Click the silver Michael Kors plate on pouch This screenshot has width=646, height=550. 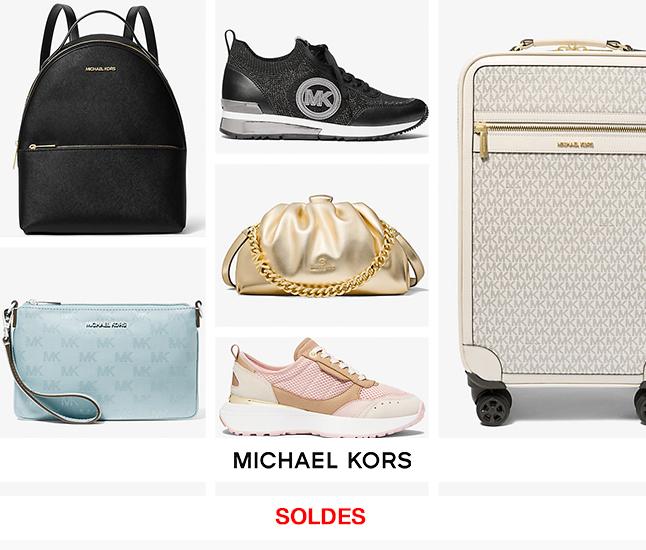tap(106, 325)
